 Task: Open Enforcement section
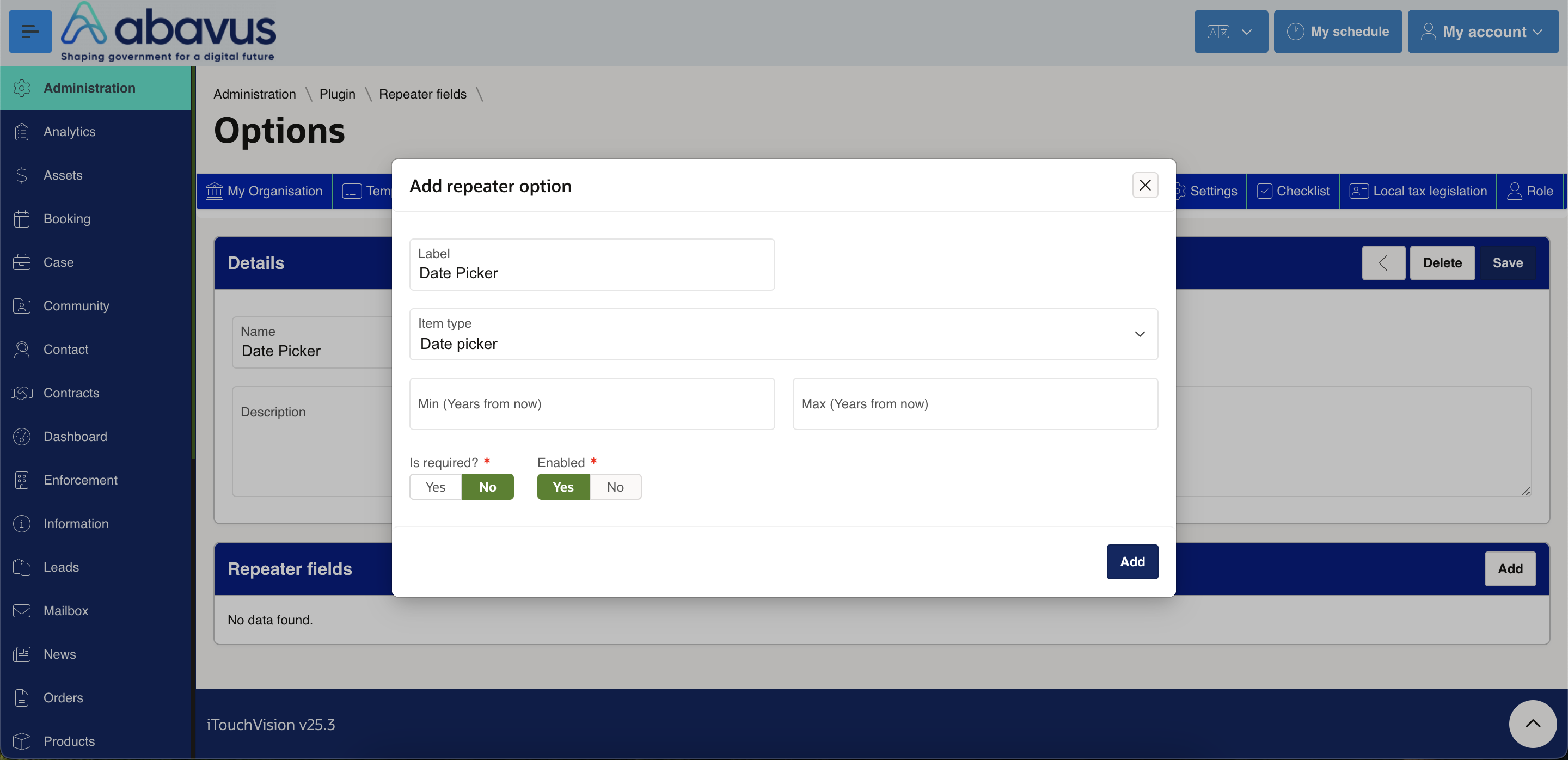[96, 480]
